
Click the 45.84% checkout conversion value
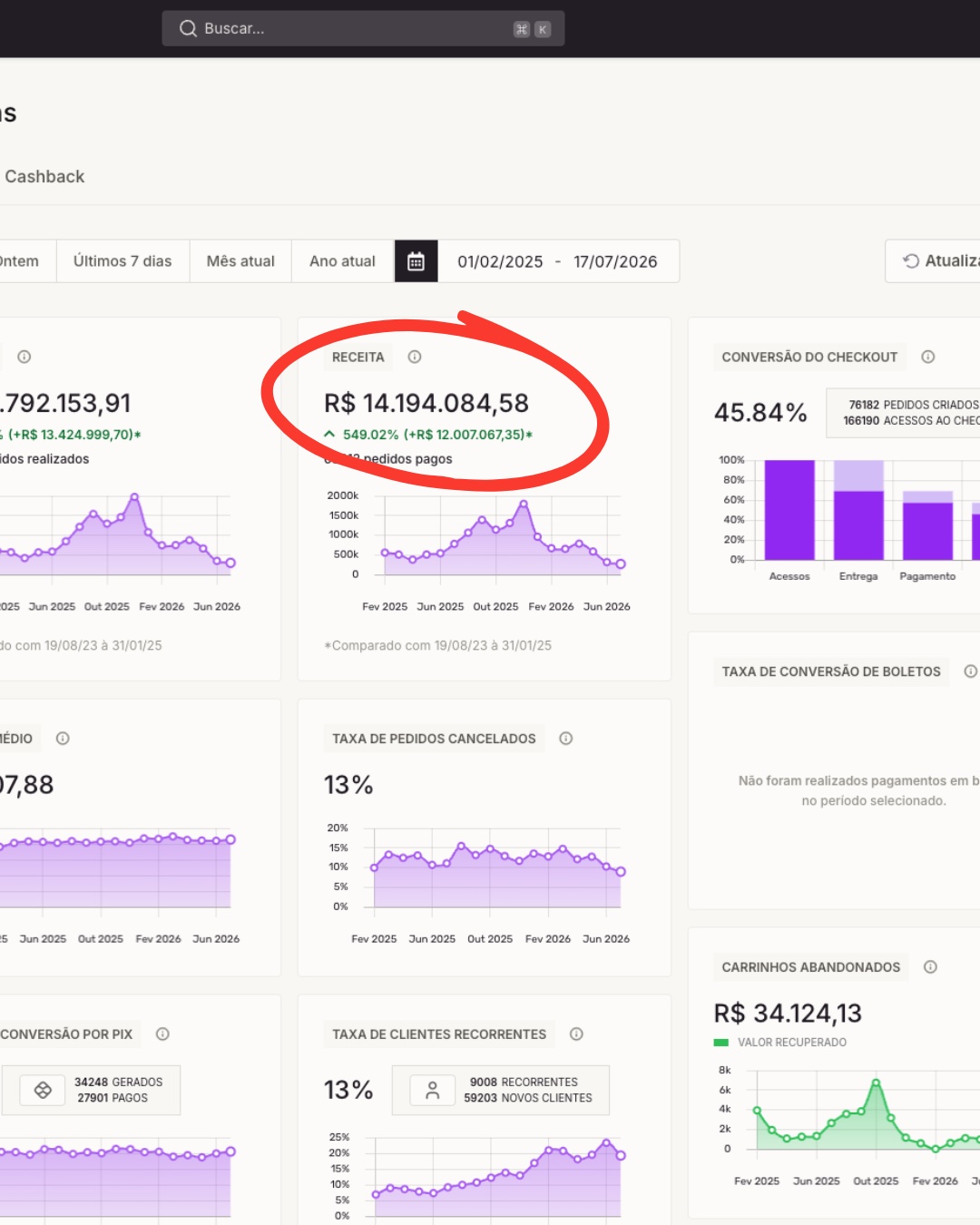pos(760,413)
